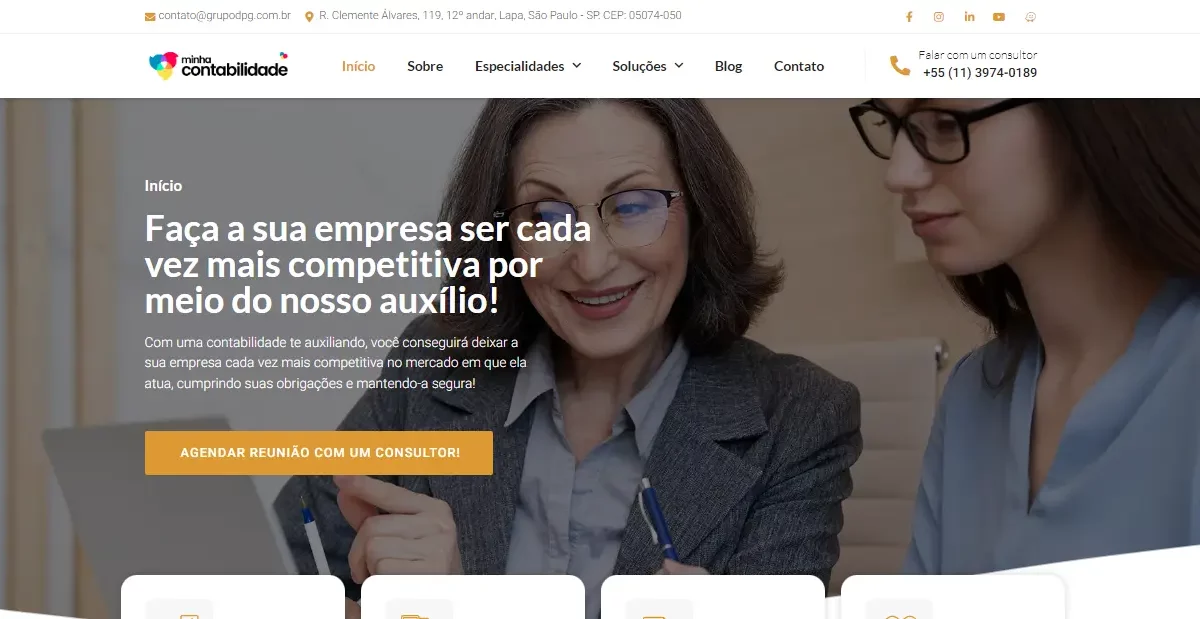Select the Início menu item

(x=358, y=66)
